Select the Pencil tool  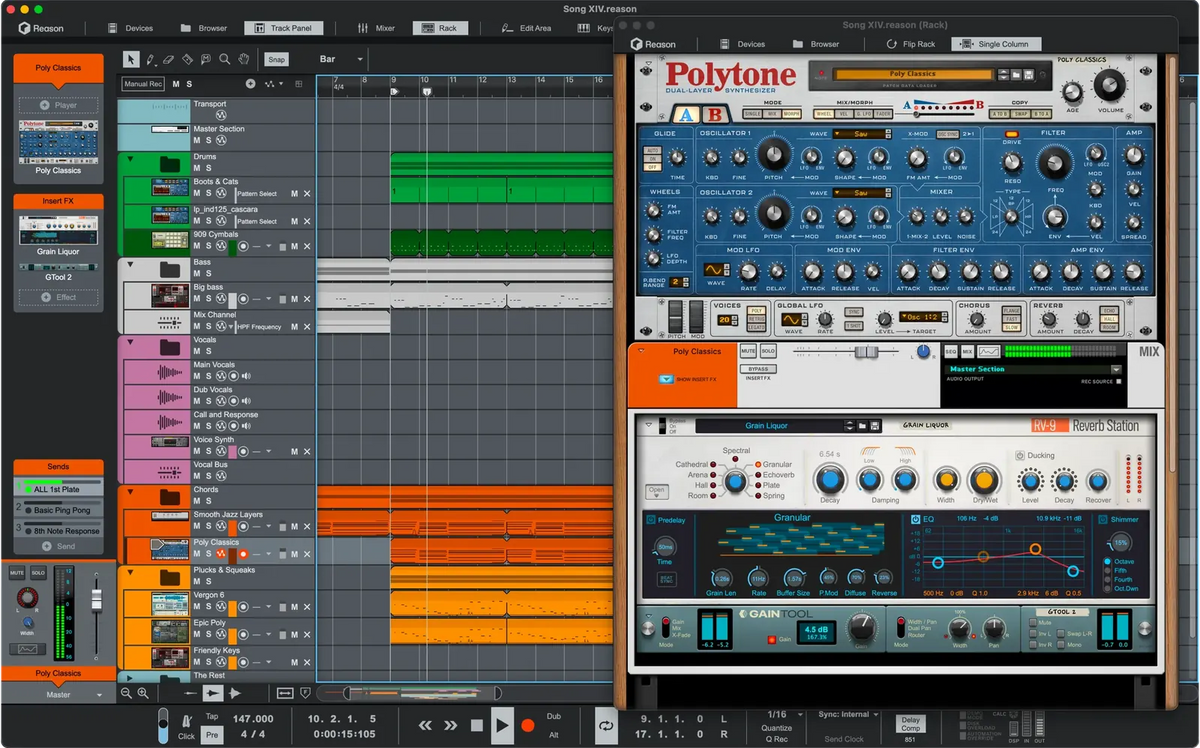[x=150, y=60]
